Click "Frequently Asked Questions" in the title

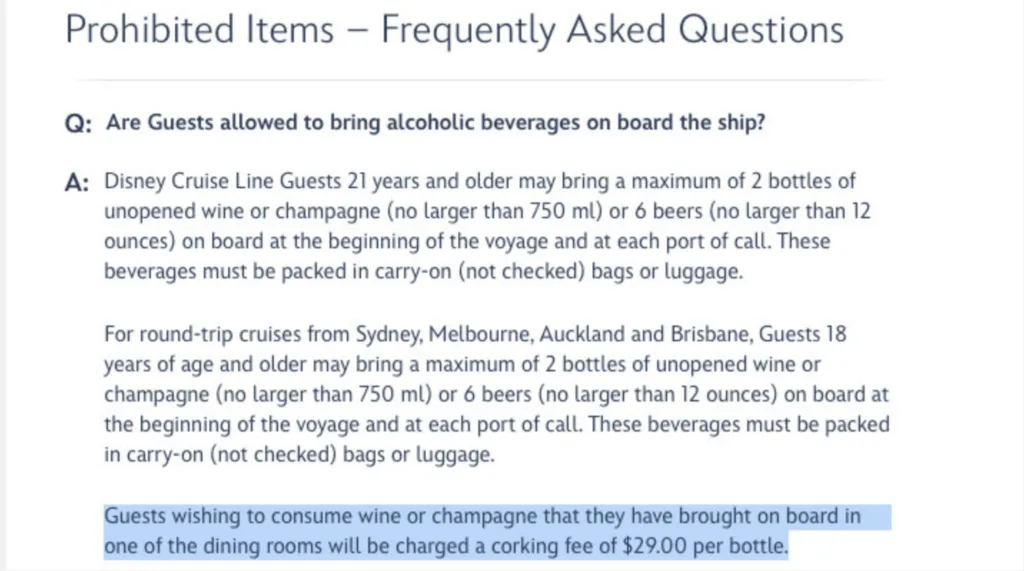[x=612, y=31]
